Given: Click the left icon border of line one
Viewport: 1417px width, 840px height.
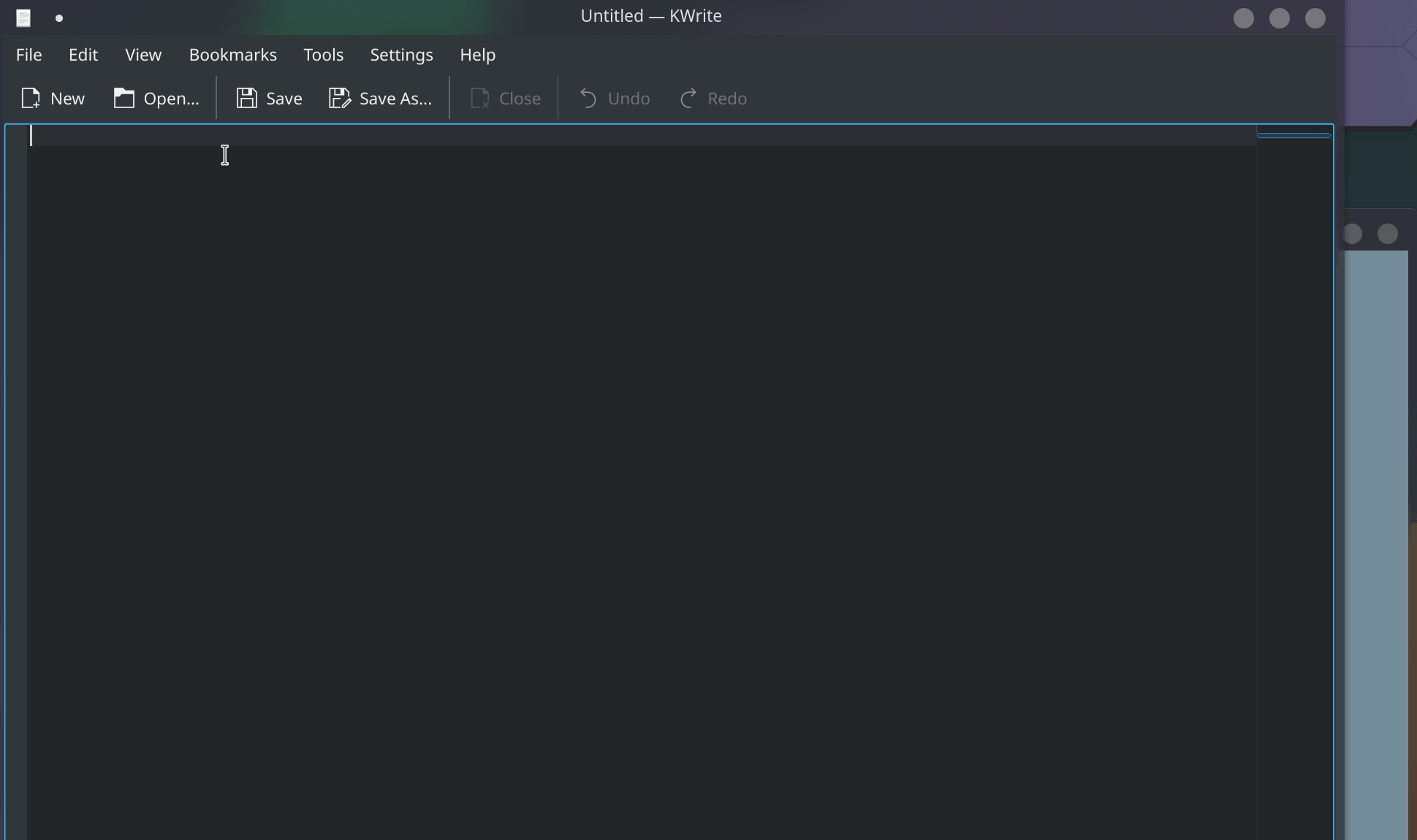Looking at the screenshot, I should (16, 136).
